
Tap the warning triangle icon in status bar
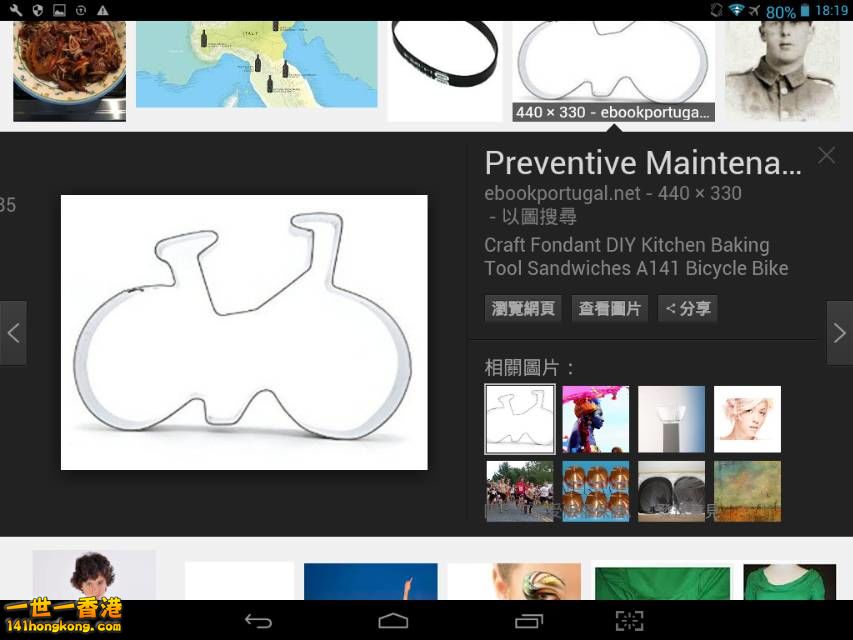click(102, 10)
